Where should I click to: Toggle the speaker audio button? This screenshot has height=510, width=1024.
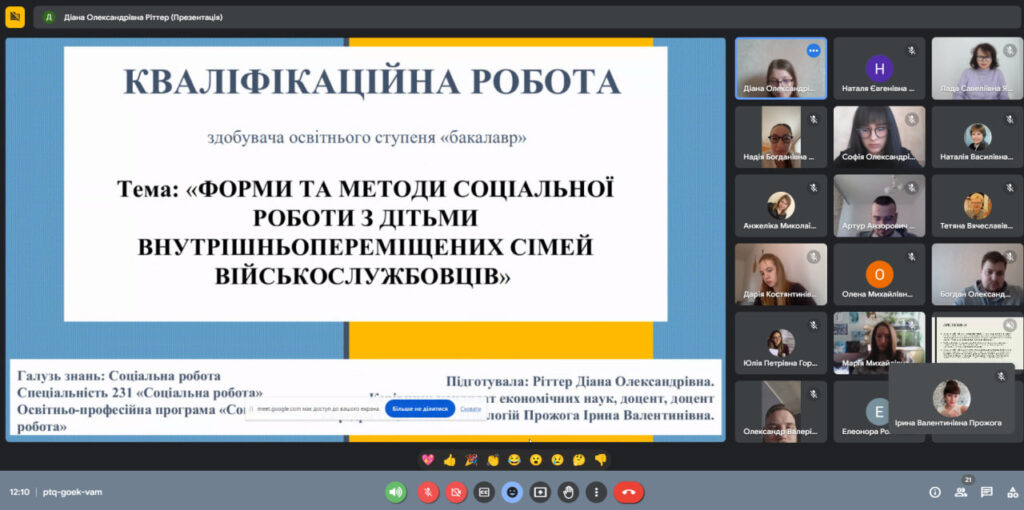point(396,492)
